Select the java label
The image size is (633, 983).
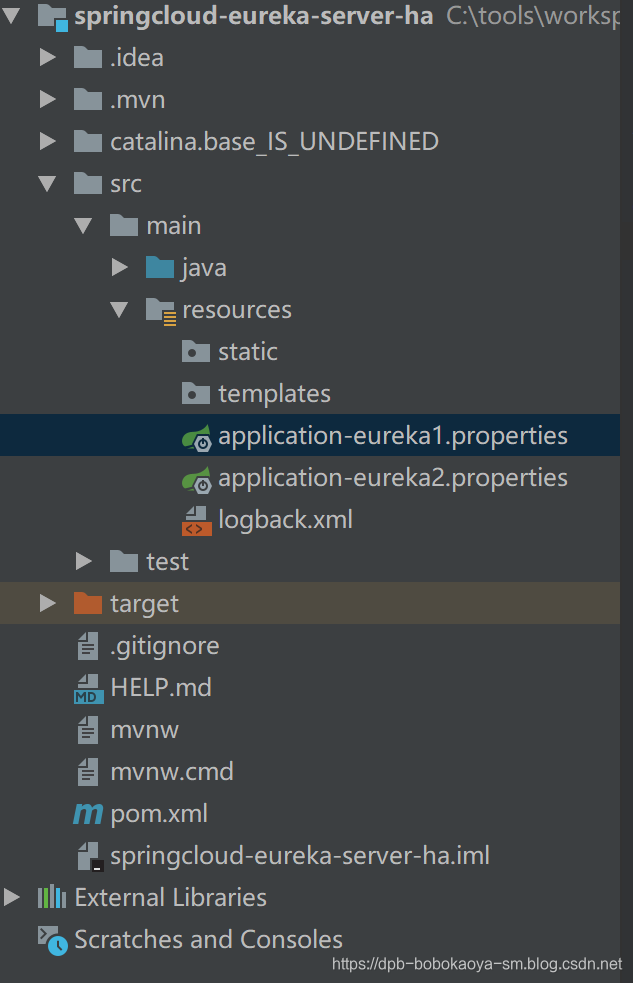204,268
